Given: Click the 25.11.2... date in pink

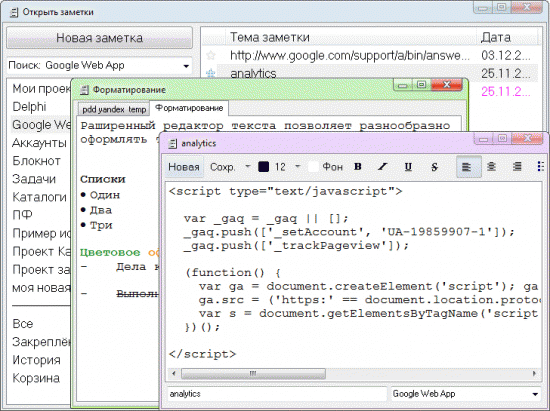Looking at the screenshot, I should pos(505,92).
